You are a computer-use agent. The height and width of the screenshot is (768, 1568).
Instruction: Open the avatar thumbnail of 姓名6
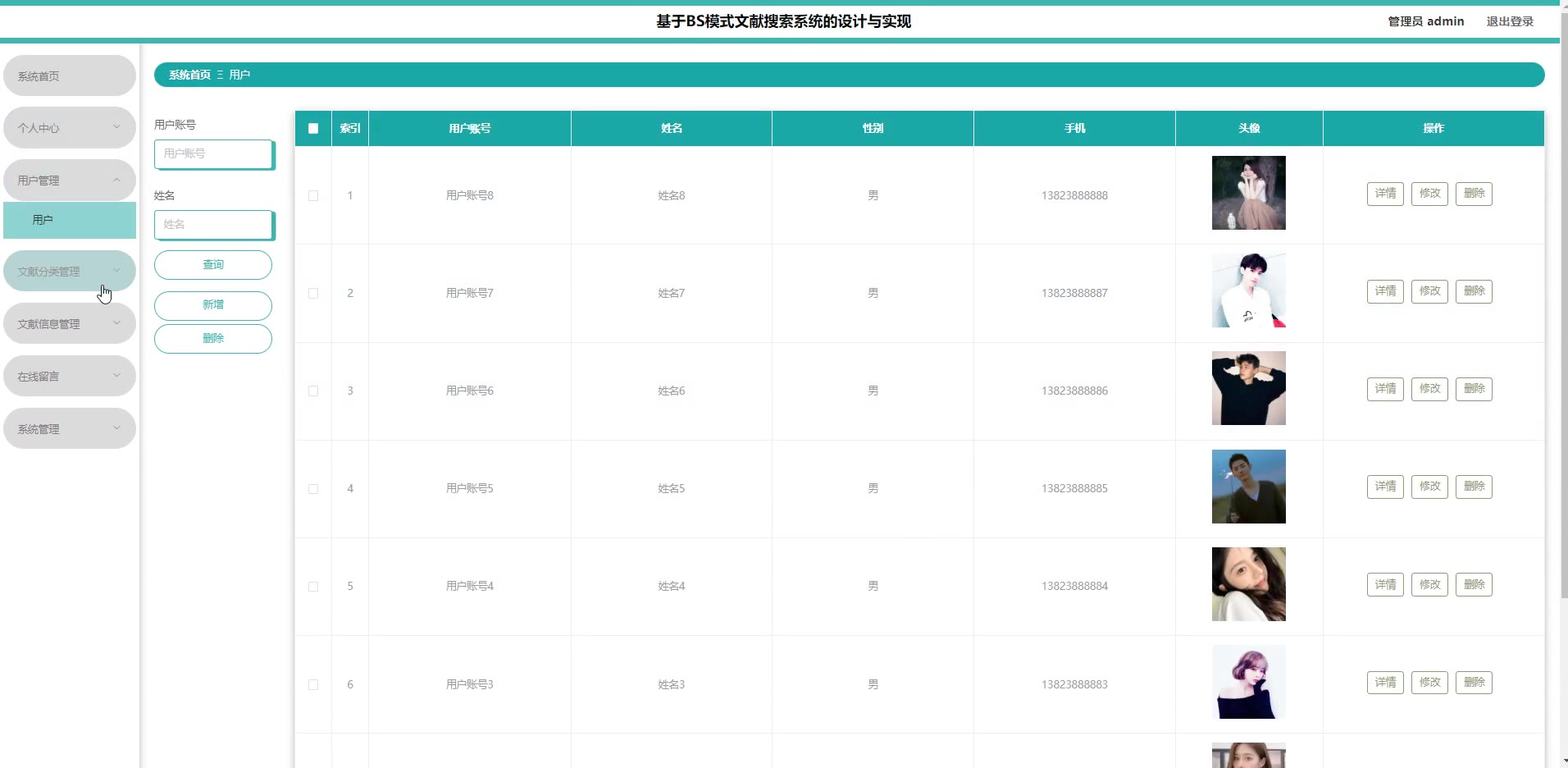1249,388
